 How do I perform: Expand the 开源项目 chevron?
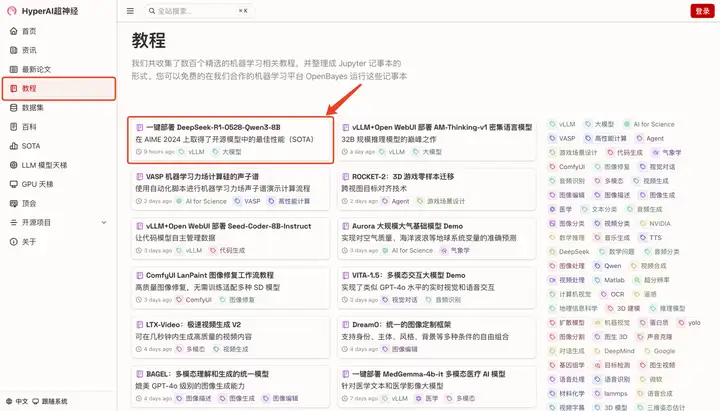[104, 222]
